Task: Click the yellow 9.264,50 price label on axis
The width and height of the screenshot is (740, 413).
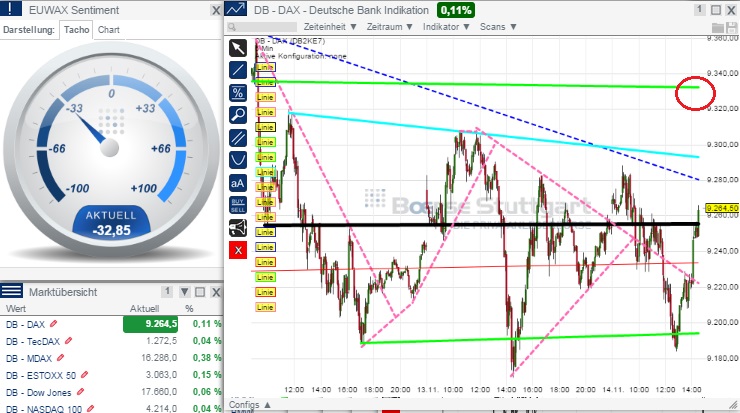Action: (x=722, y=208)
